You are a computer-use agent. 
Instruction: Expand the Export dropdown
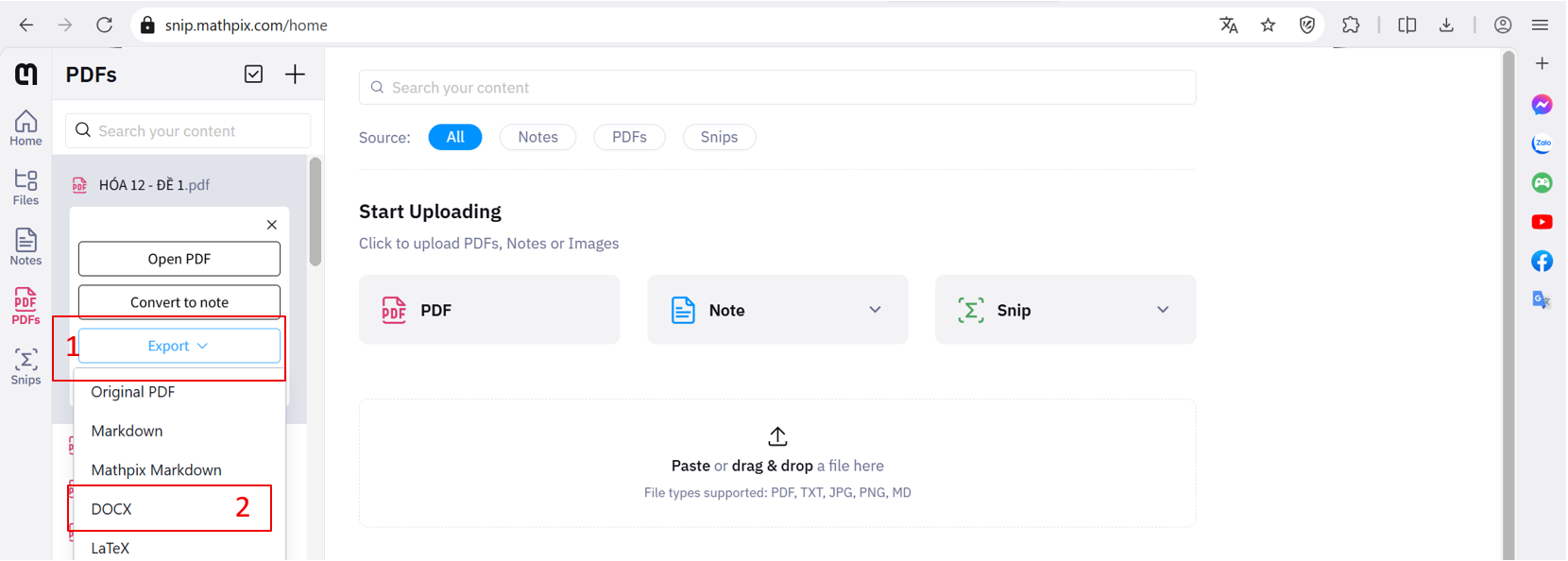(x=179, y=346)
